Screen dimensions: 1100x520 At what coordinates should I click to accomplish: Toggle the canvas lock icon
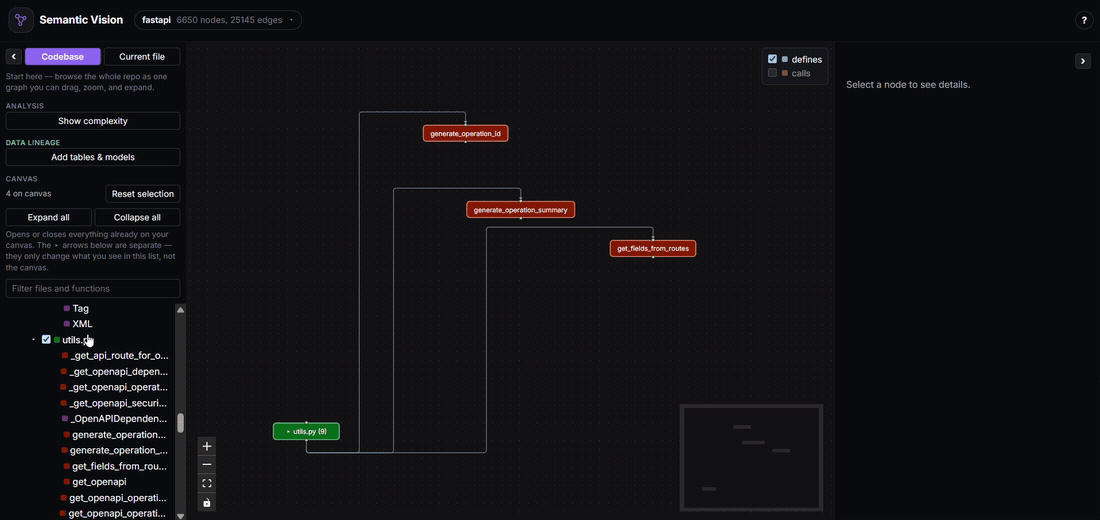point(206,502)
